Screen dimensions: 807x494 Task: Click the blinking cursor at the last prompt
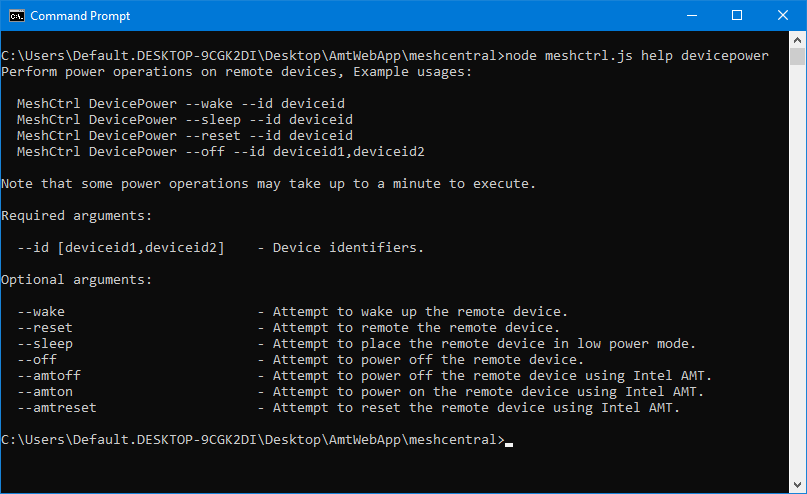tap(509, 441)
